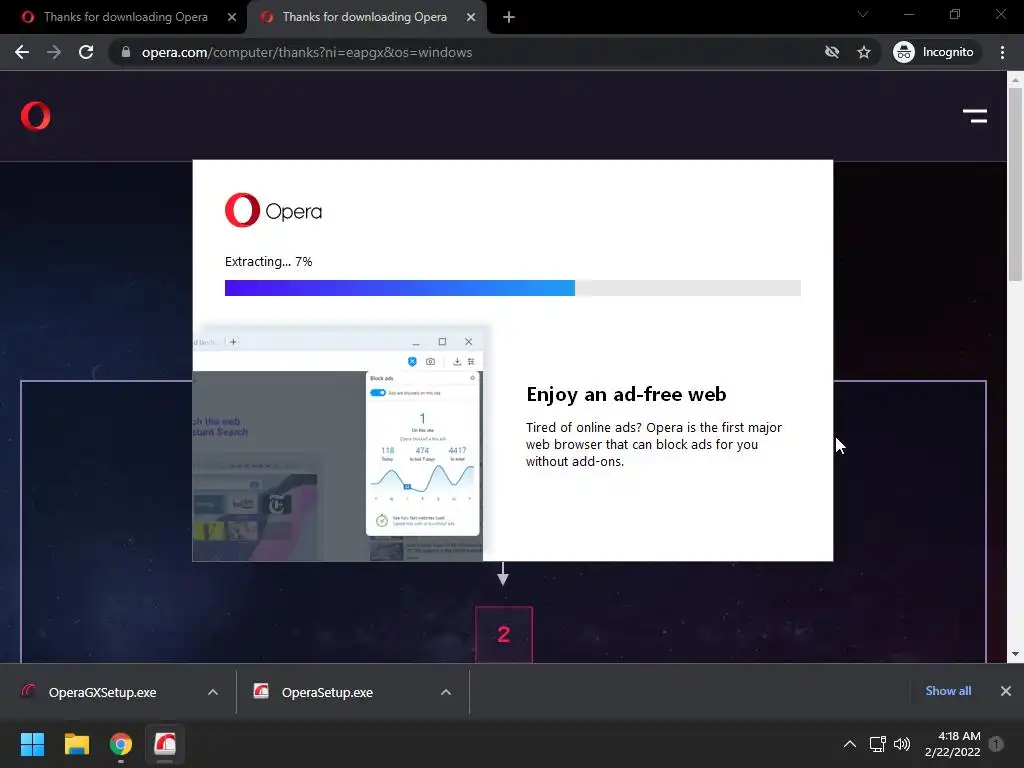Screen dimensions: 1024x768
Task: Expand options for OperaSetup.exe
Action: 446,692
